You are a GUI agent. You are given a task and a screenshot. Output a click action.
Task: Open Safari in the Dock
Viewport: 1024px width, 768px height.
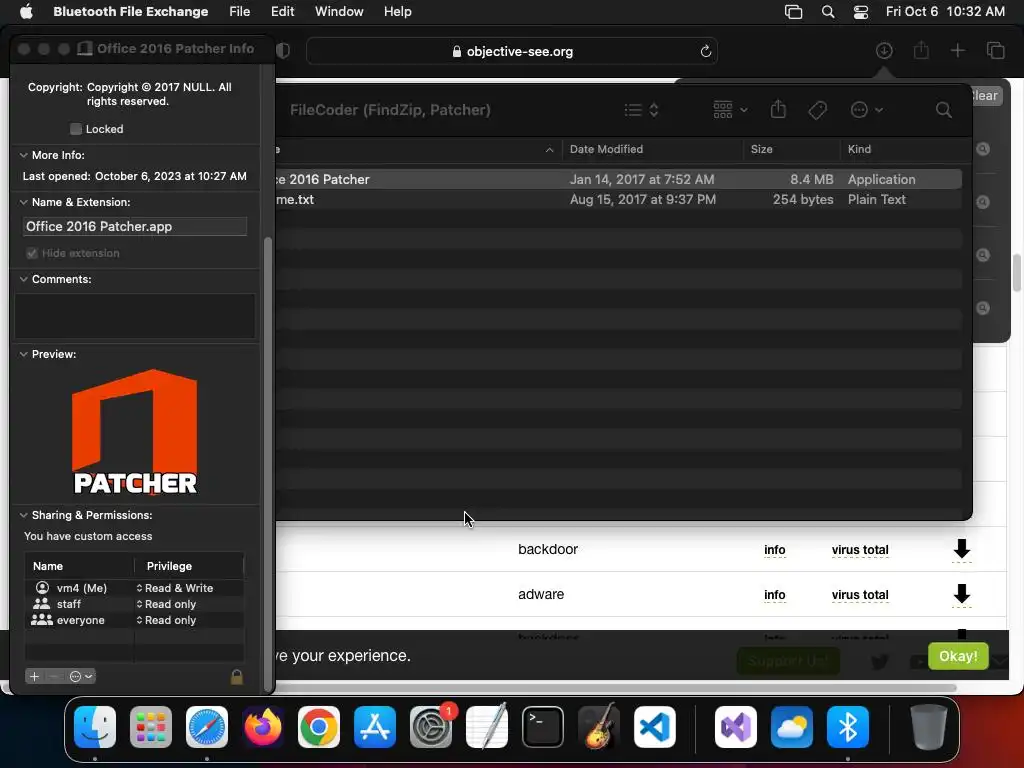click(207, 727)
